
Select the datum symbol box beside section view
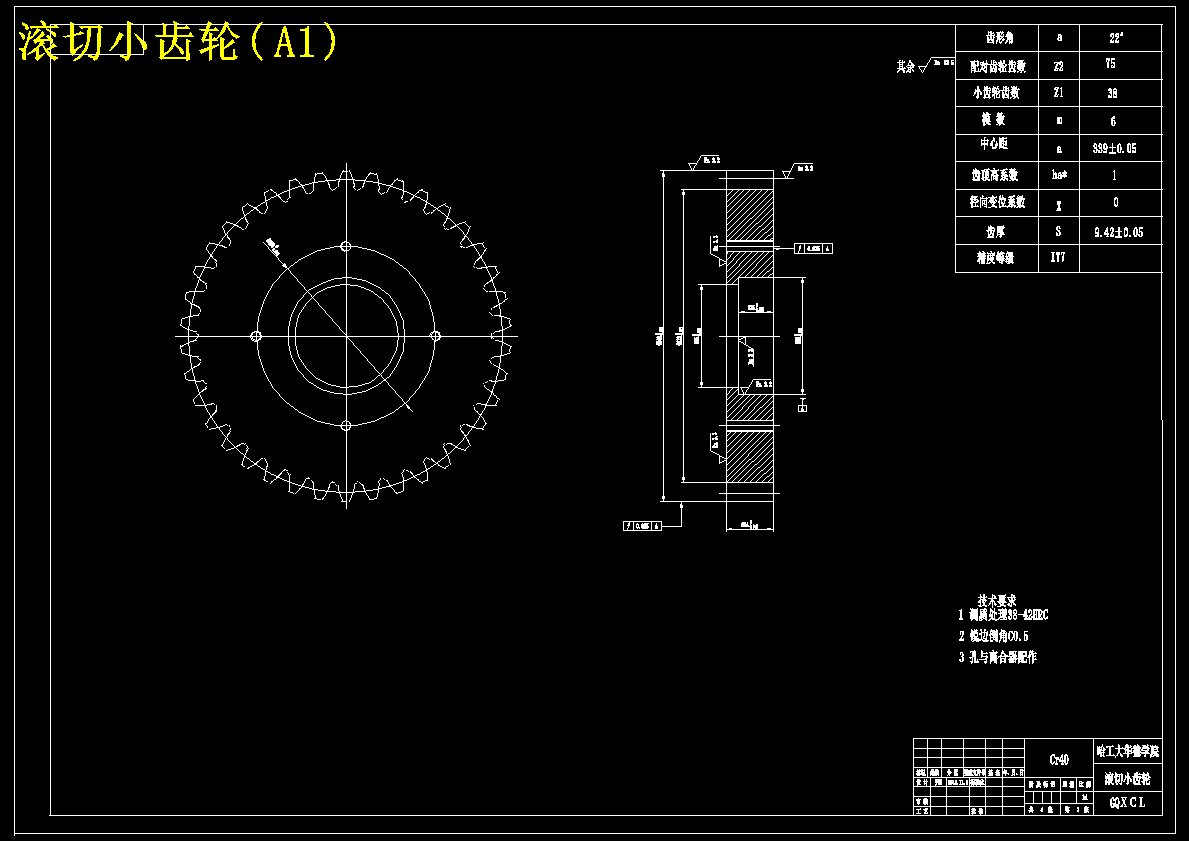803,408
